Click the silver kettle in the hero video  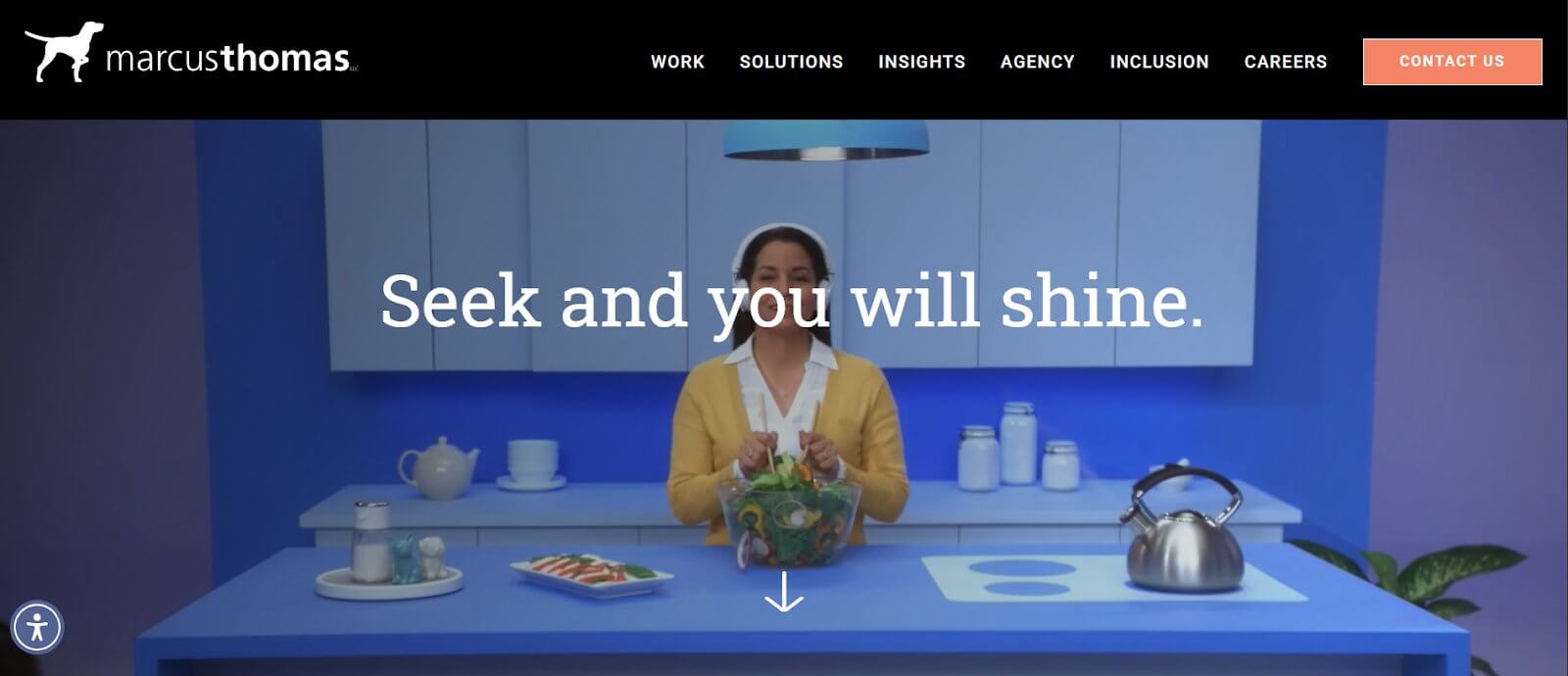pyautogui.click(x=1184, y=529)
